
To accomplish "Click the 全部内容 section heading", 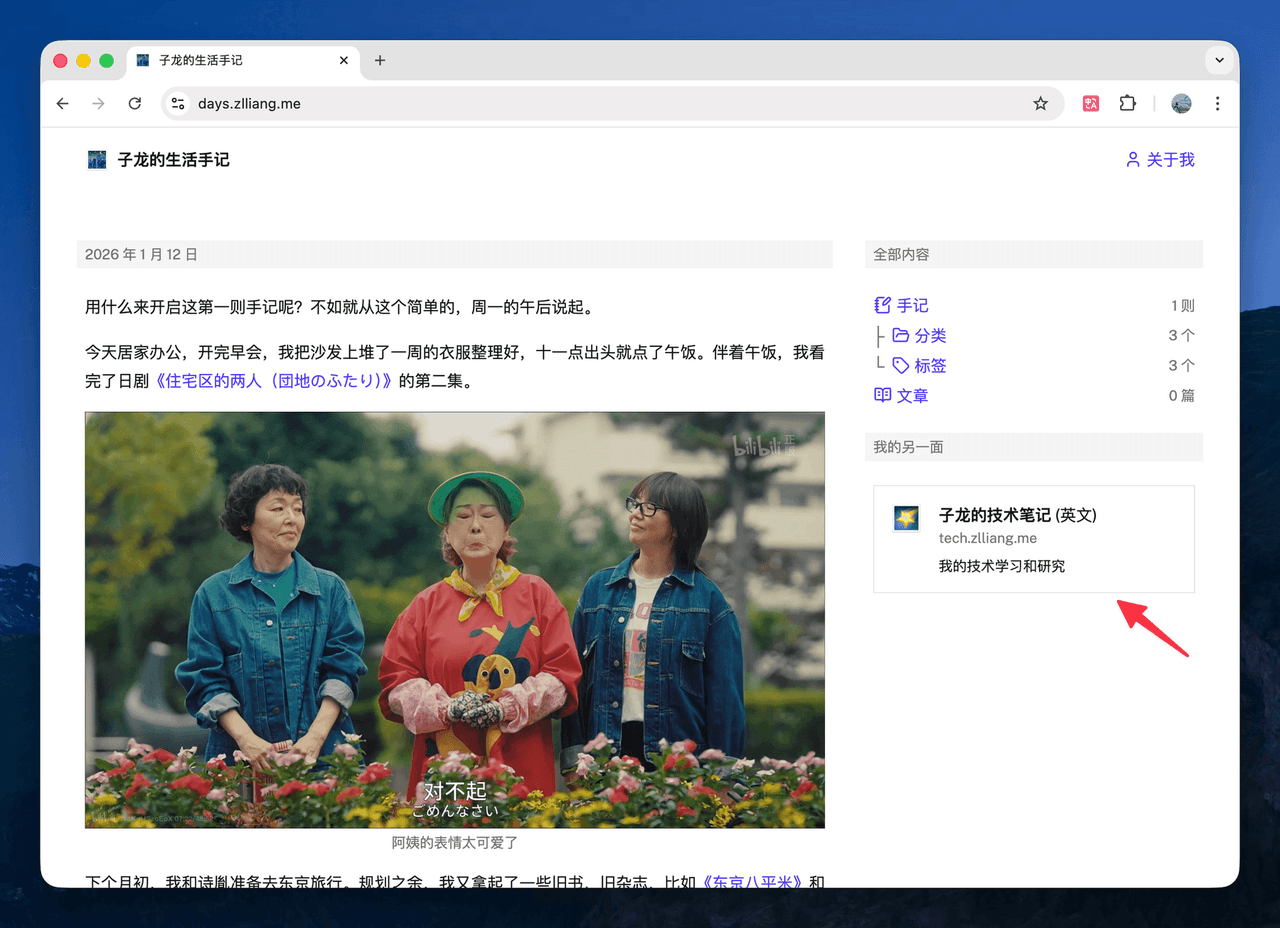I will (x=901, y=255).
